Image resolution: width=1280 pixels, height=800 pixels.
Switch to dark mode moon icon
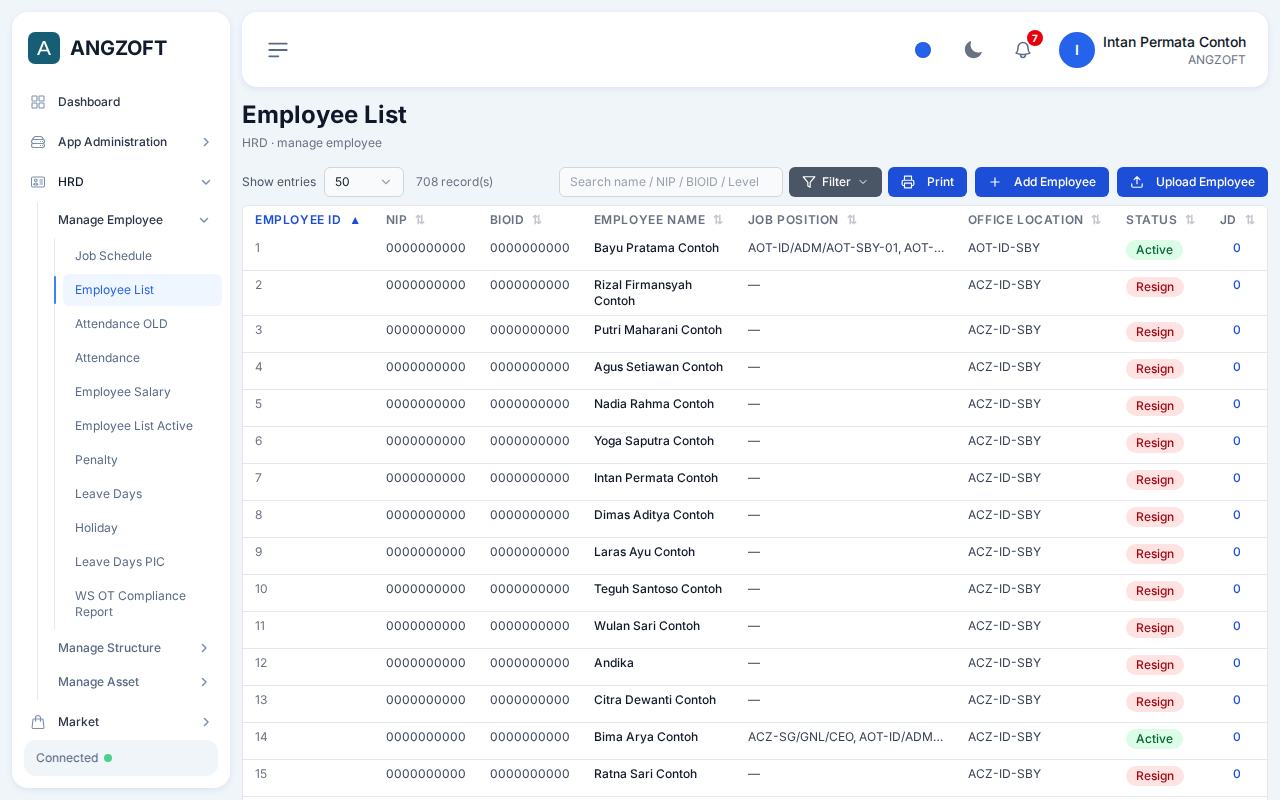pyautogui.click(x=973, y=50)
